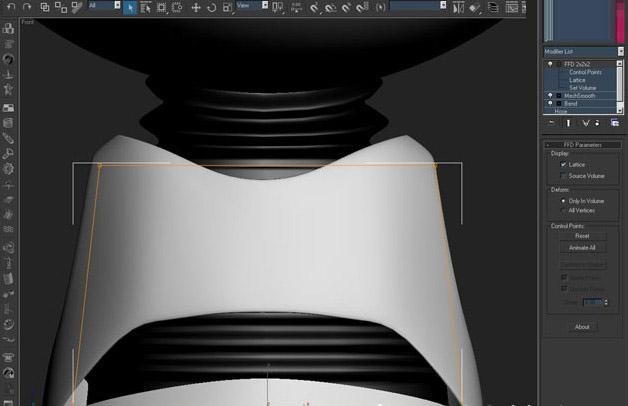Image resolution: width=628 pixels, height=406 pixels.
Task: Open Configure Modifier Sets icon
Action: [x=615, y=123]
